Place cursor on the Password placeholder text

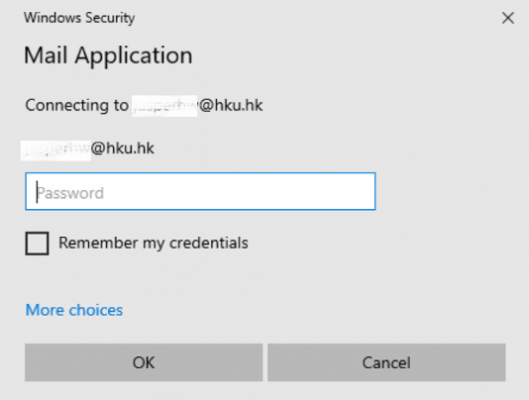(70, 193)
